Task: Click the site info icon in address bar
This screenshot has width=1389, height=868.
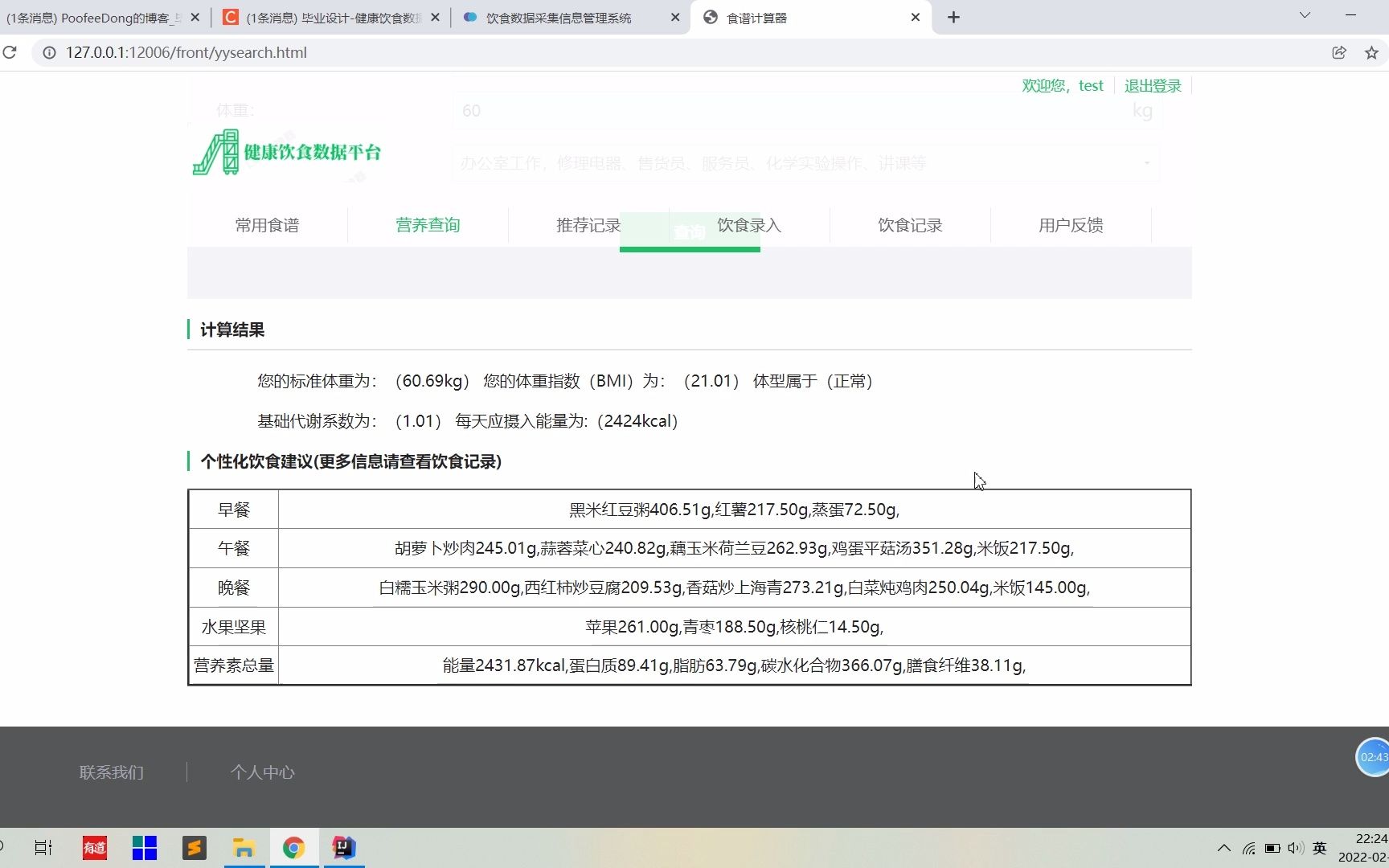Action: pyautogui.click(x=49, y=52)
